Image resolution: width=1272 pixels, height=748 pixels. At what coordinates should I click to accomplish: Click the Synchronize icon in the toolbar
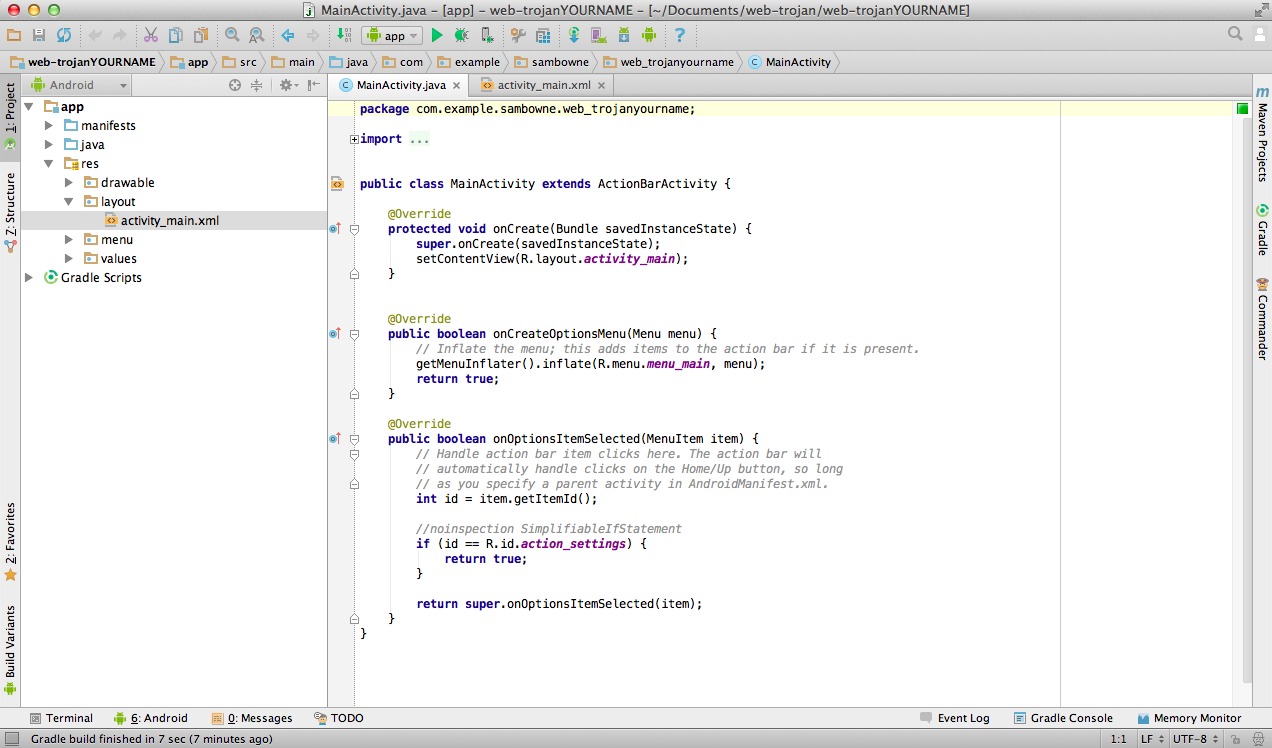point(64,35)
